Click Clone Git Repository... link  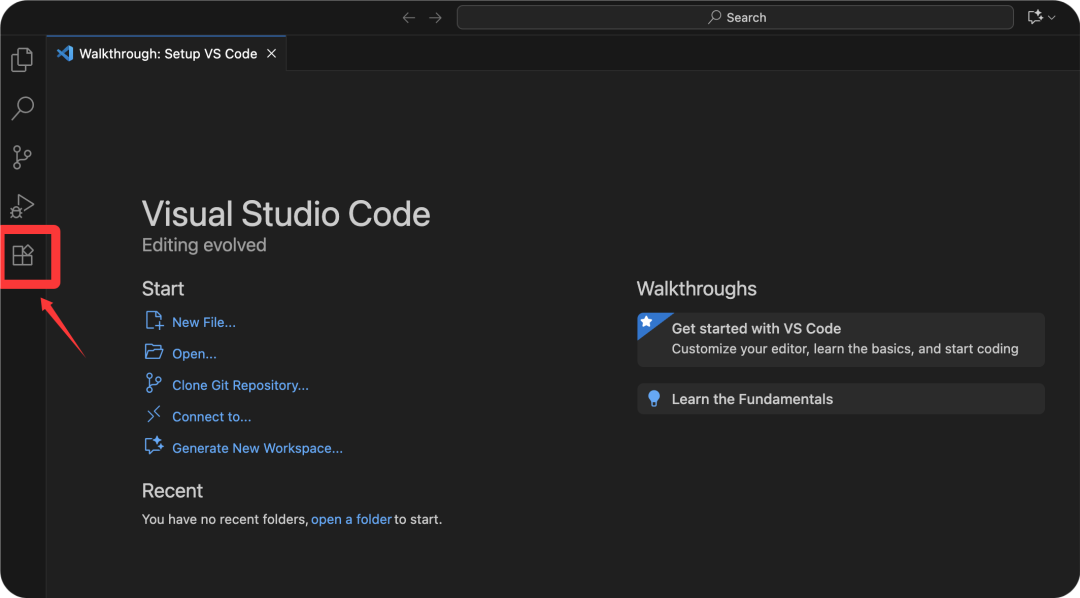240,386
